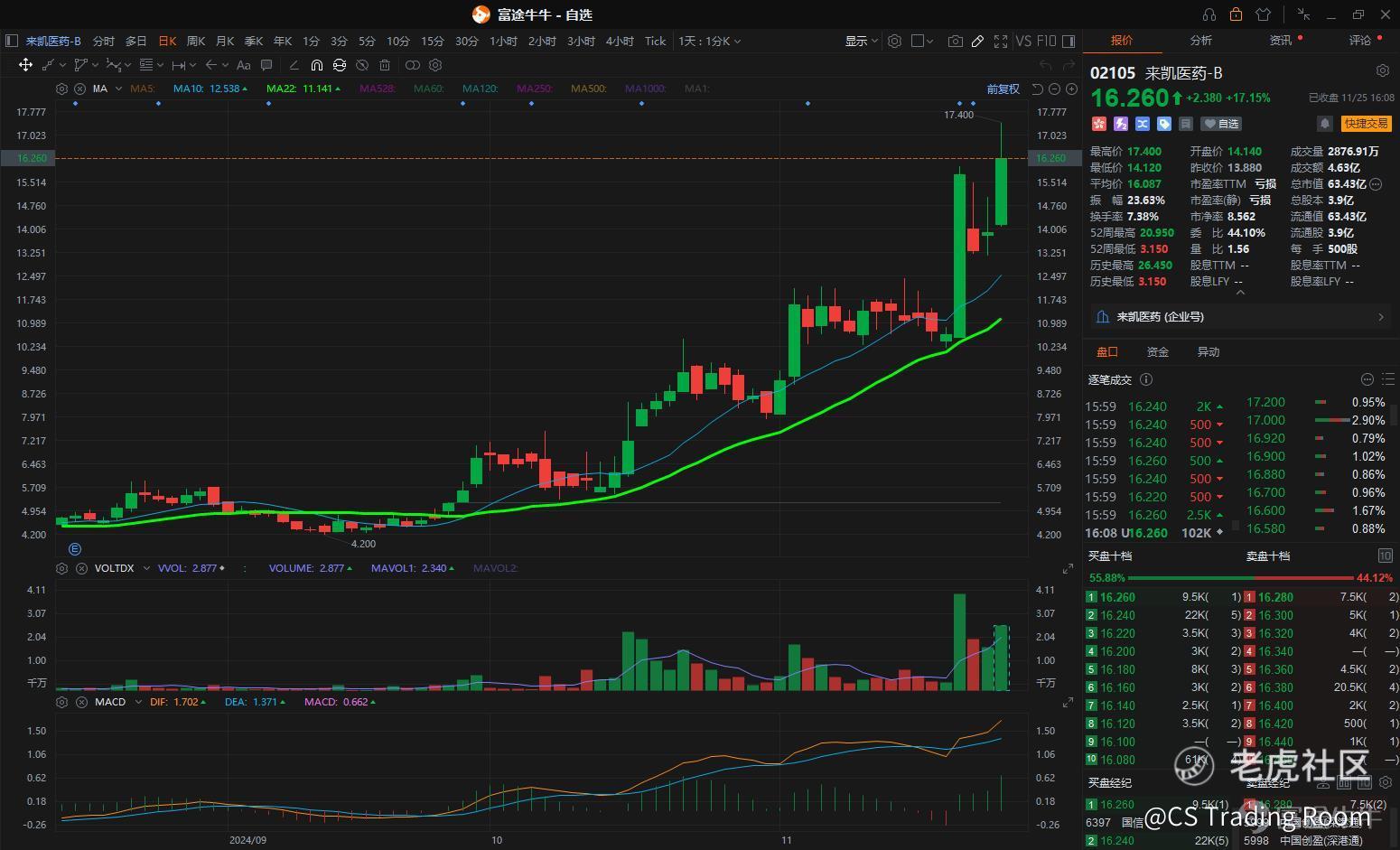Open more options for 逐笔成交
1400x850 pixels.
[x=1367, y=379]
